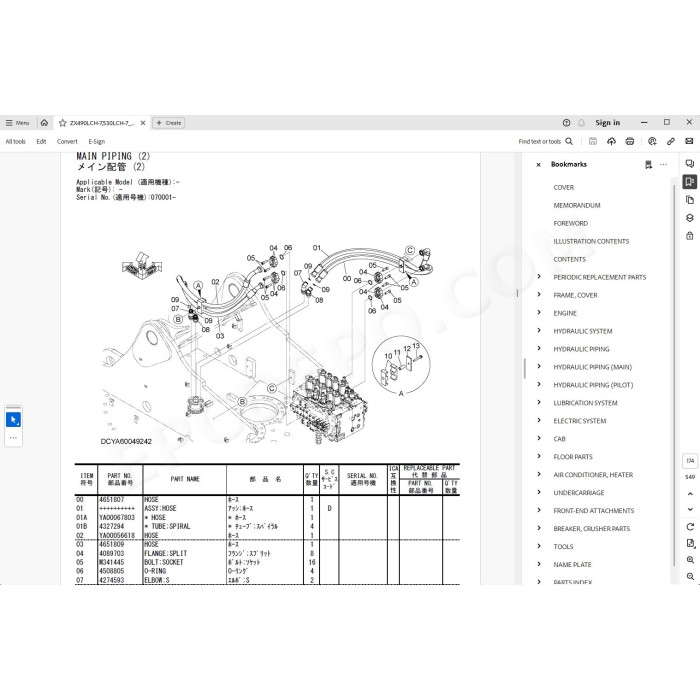Expand the HYDRAULIC SYSTEM bookmark
Image resolution: width=700 pixels, height=700 pixels.
(x=539, y=330)
